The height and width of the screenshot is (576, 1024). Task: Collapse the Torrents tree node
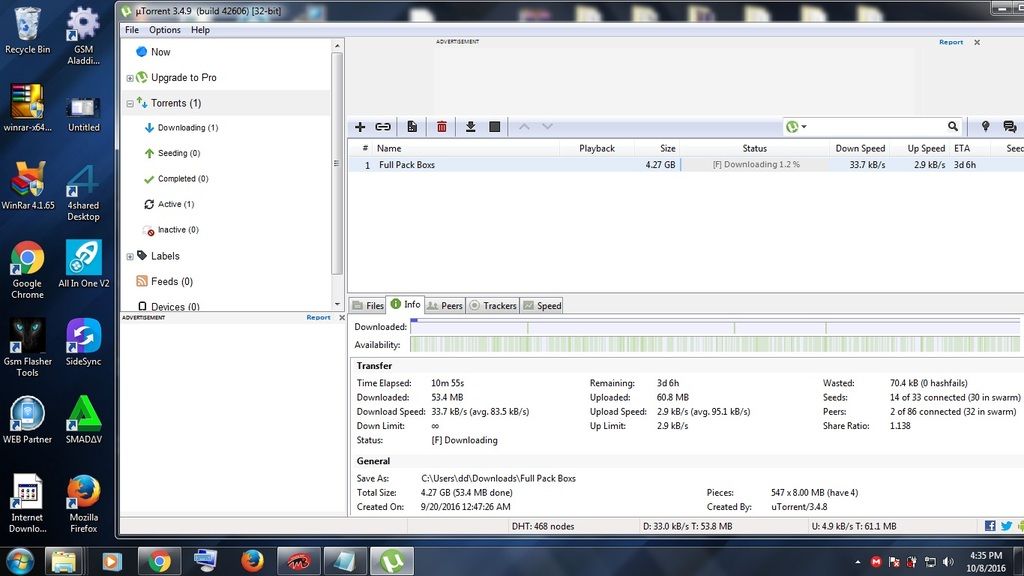pyautogui.click(x=130, y=103)
